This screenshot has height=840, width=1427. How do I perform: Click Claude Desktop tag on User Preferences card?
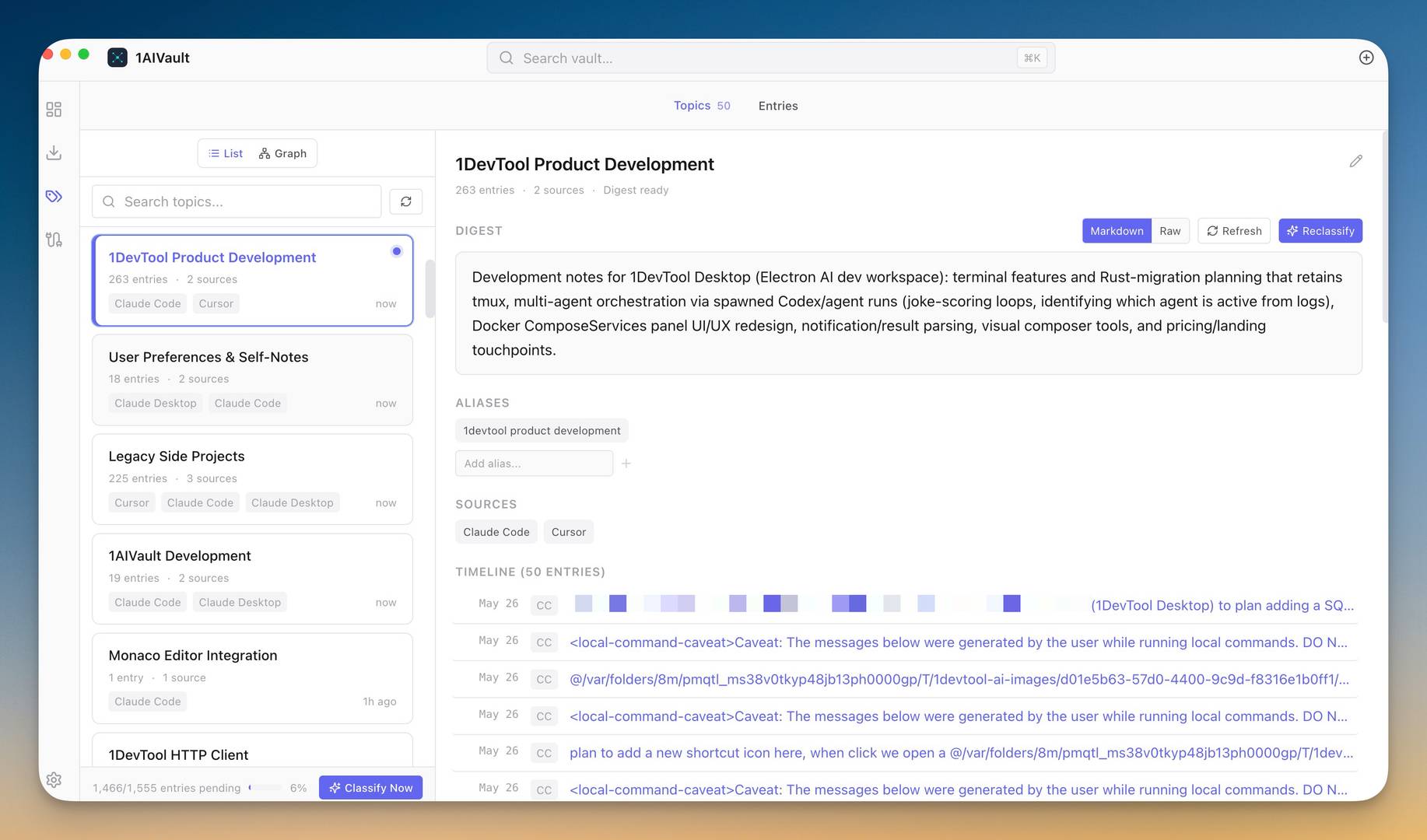point(156,403)
